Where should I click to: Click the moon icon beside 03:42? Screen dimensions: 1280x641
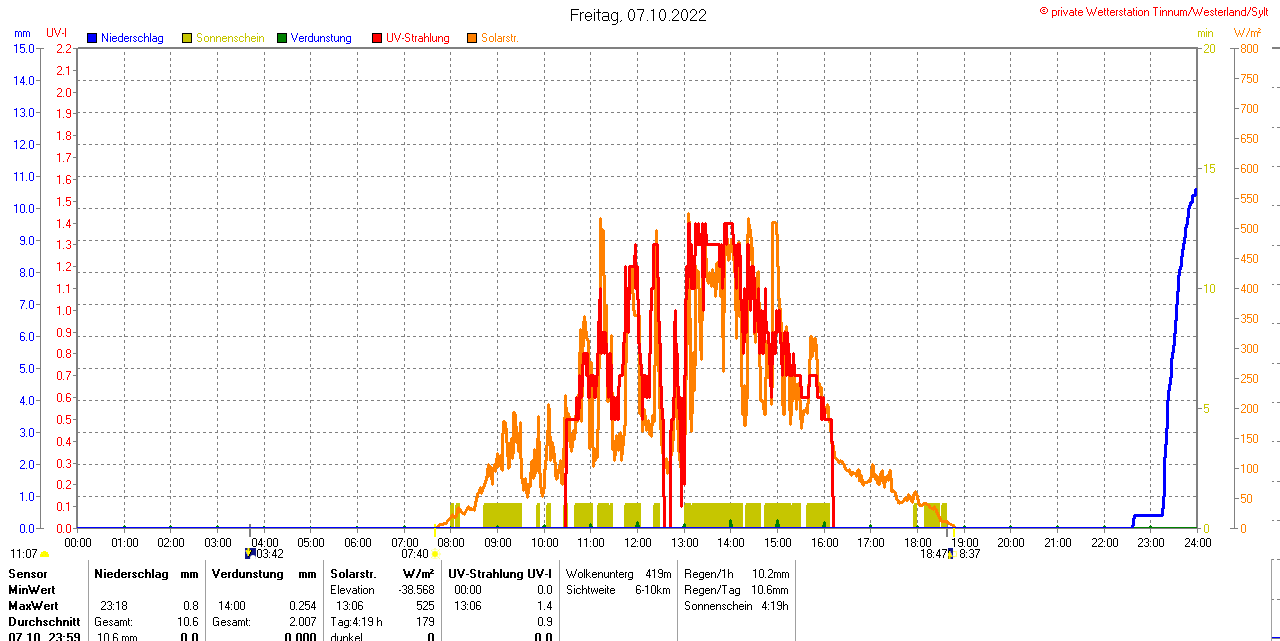[249, 553]
